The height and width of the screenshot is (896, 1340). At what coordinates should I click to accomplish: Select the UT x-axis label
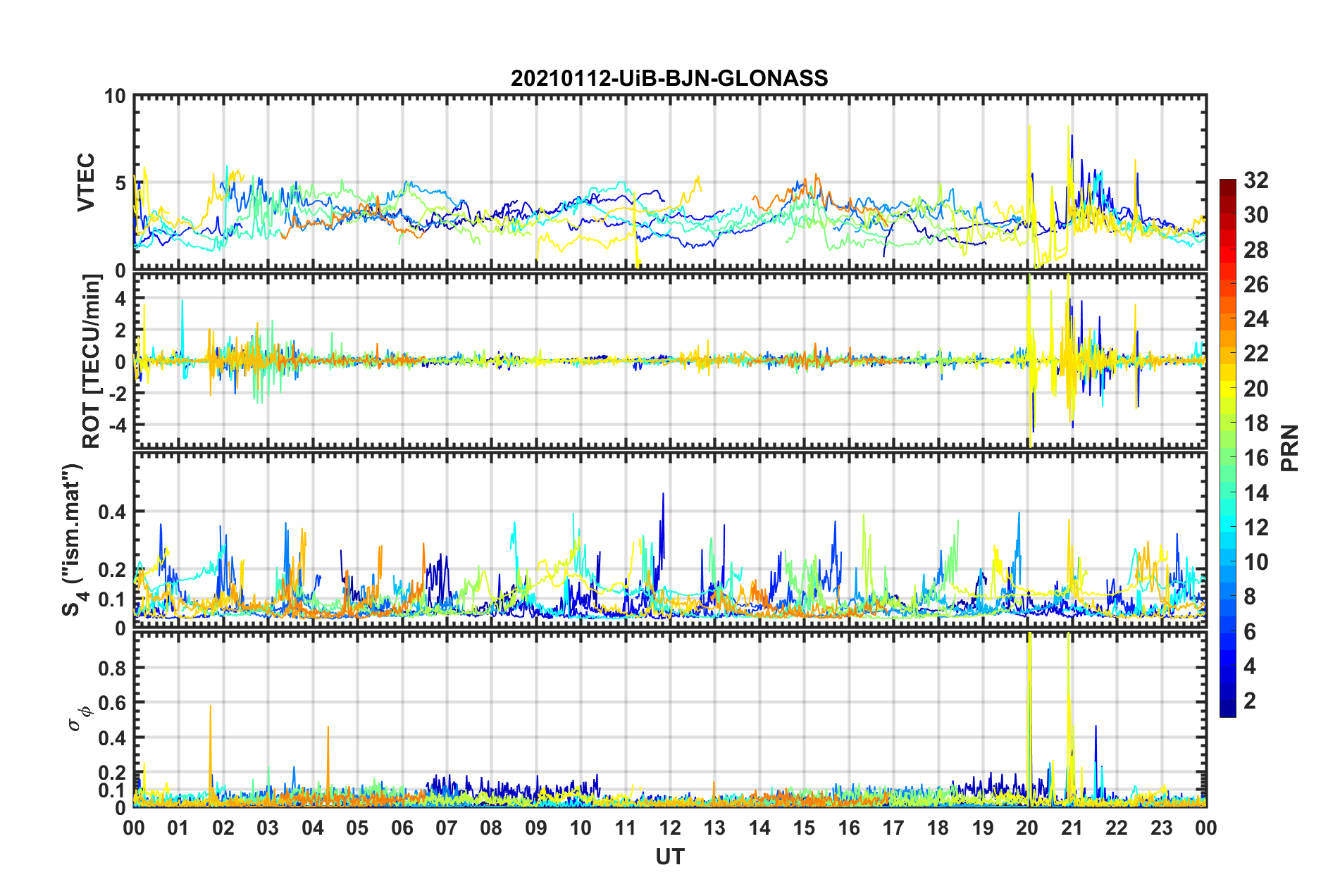click(x=669, y=857)
